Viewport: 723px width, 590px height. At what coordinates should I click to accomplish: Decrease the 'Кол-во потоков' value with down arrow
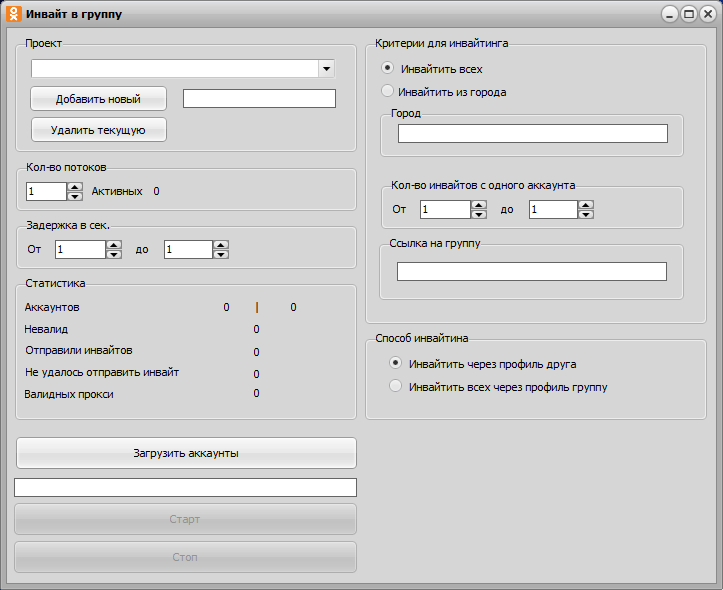tap(75, 196)
